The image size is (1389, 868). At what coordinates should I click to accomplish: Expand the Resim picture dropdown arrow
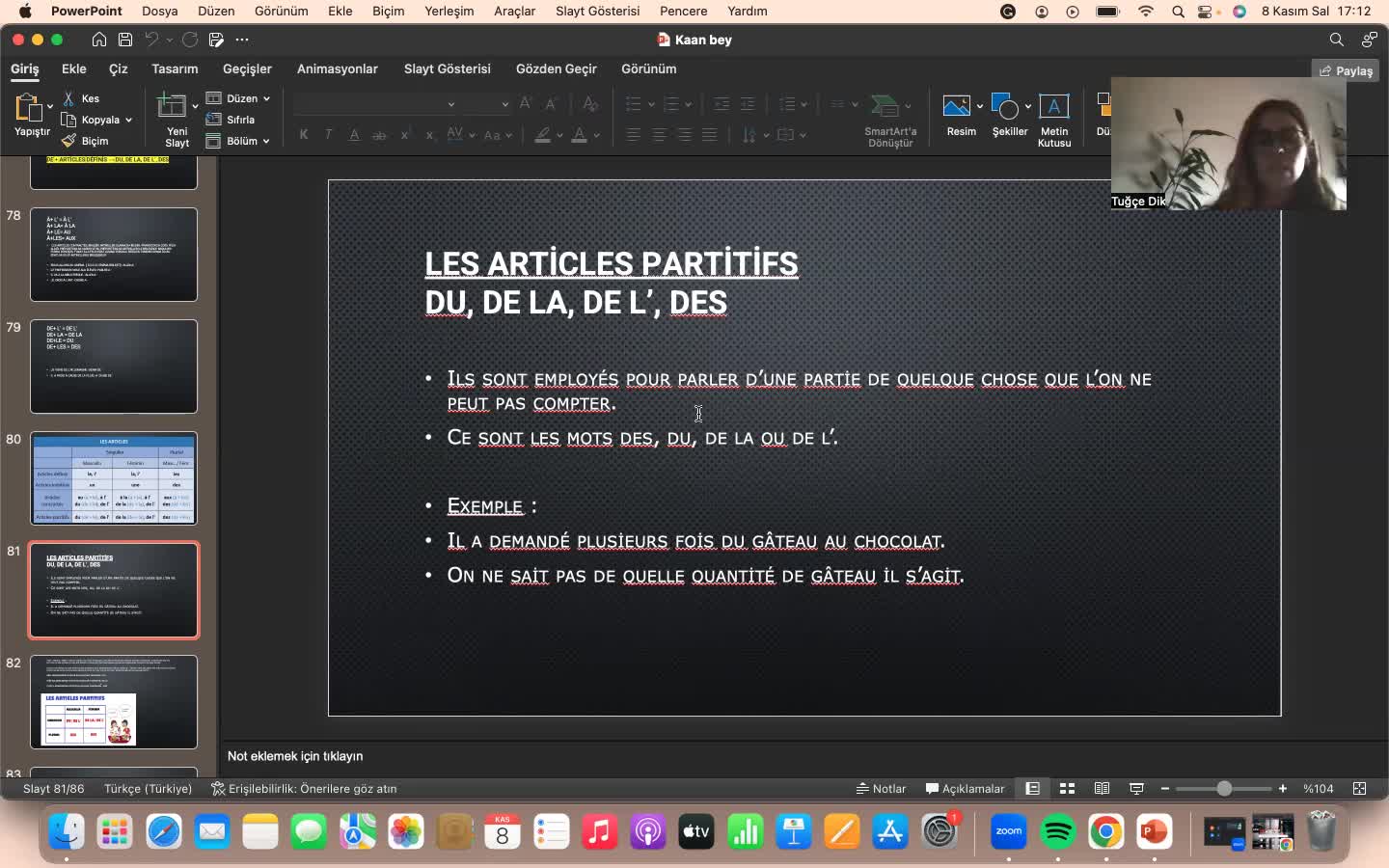979,106
